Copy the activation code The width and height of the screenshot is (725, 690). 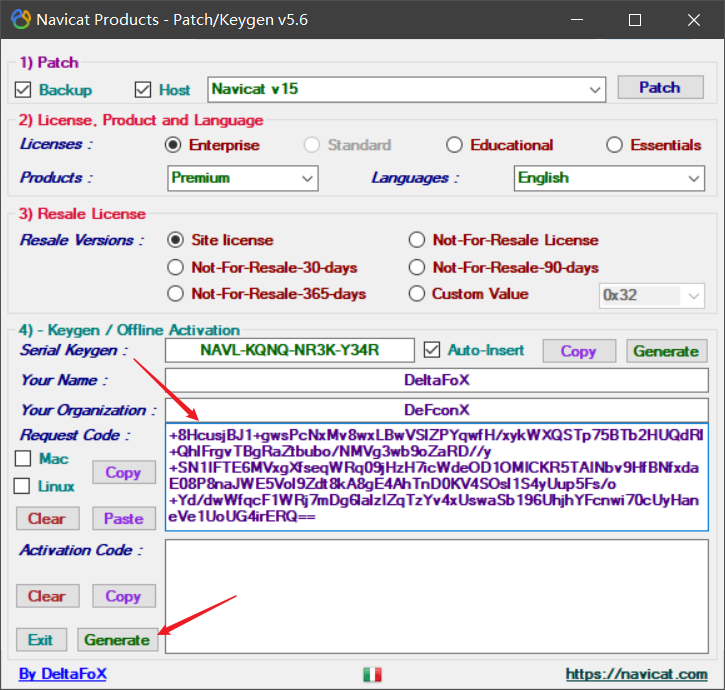pos(123,596)
